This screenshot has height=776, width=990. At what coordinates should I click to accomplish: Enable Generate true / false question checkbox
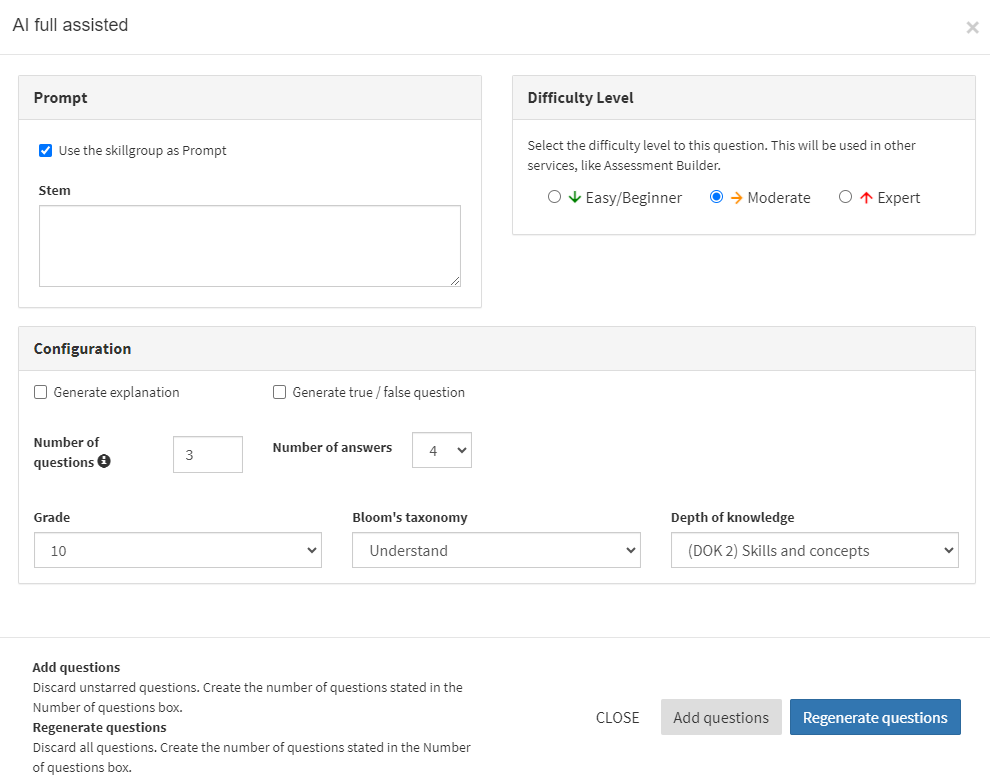tap(279, 392)
